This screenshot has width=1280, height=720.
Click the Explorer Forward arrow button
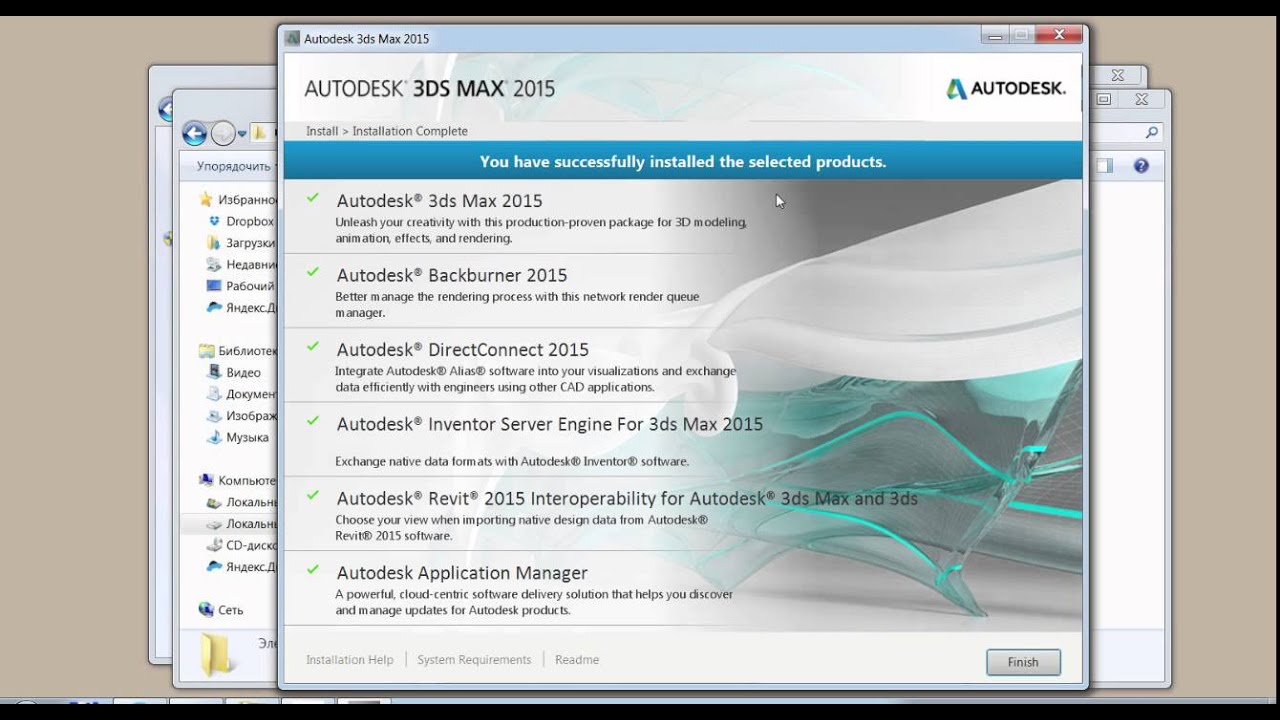pyautogui.click(x=223, y=133)
